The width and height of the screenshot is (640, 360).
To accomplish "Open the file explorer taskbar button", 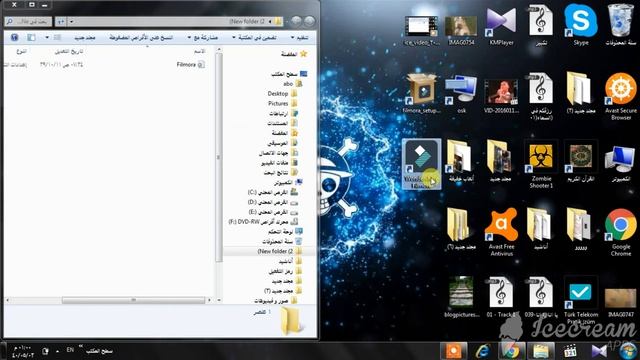I will 541,351.
